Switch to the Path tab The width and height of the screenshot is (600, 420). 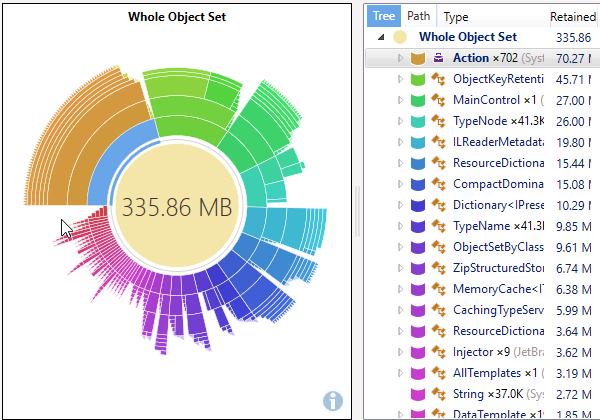coord(419,16)
